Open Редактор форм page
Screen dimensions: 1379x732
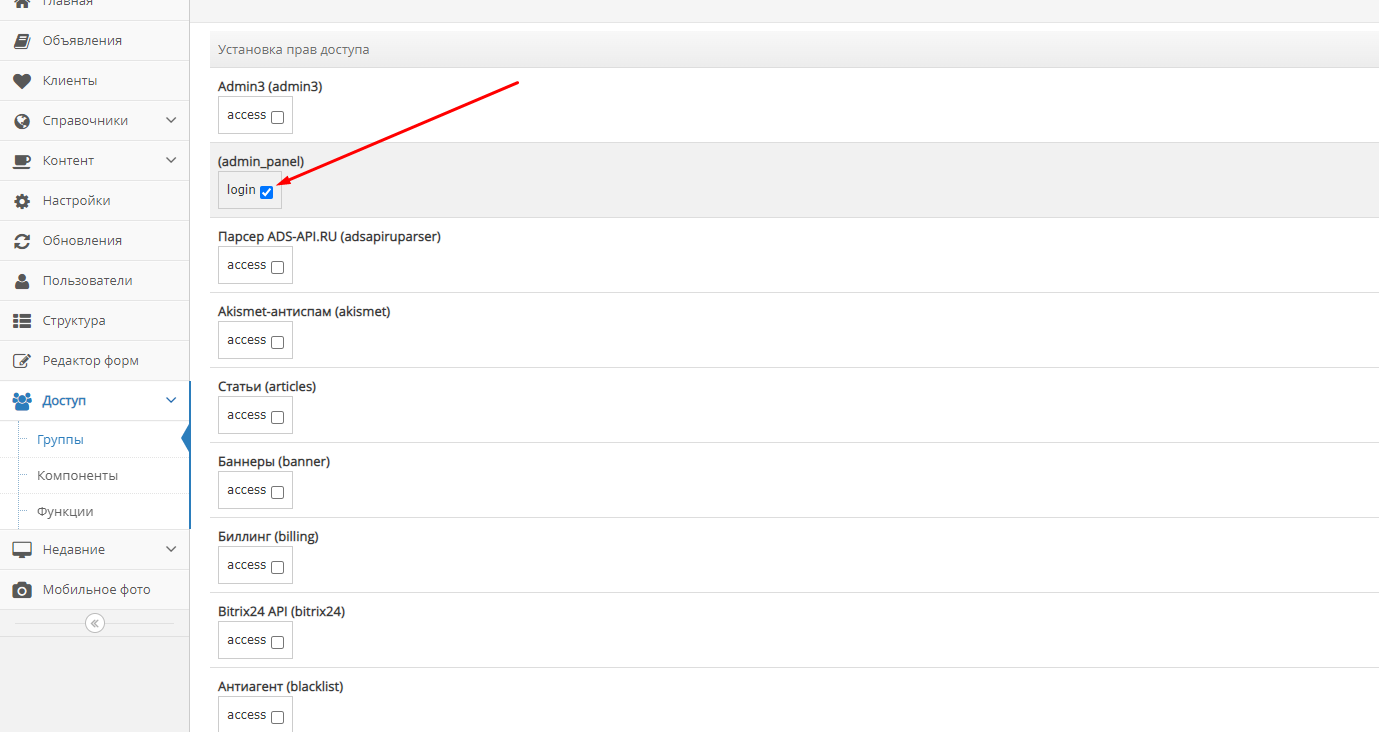click(x=94, y=361)
